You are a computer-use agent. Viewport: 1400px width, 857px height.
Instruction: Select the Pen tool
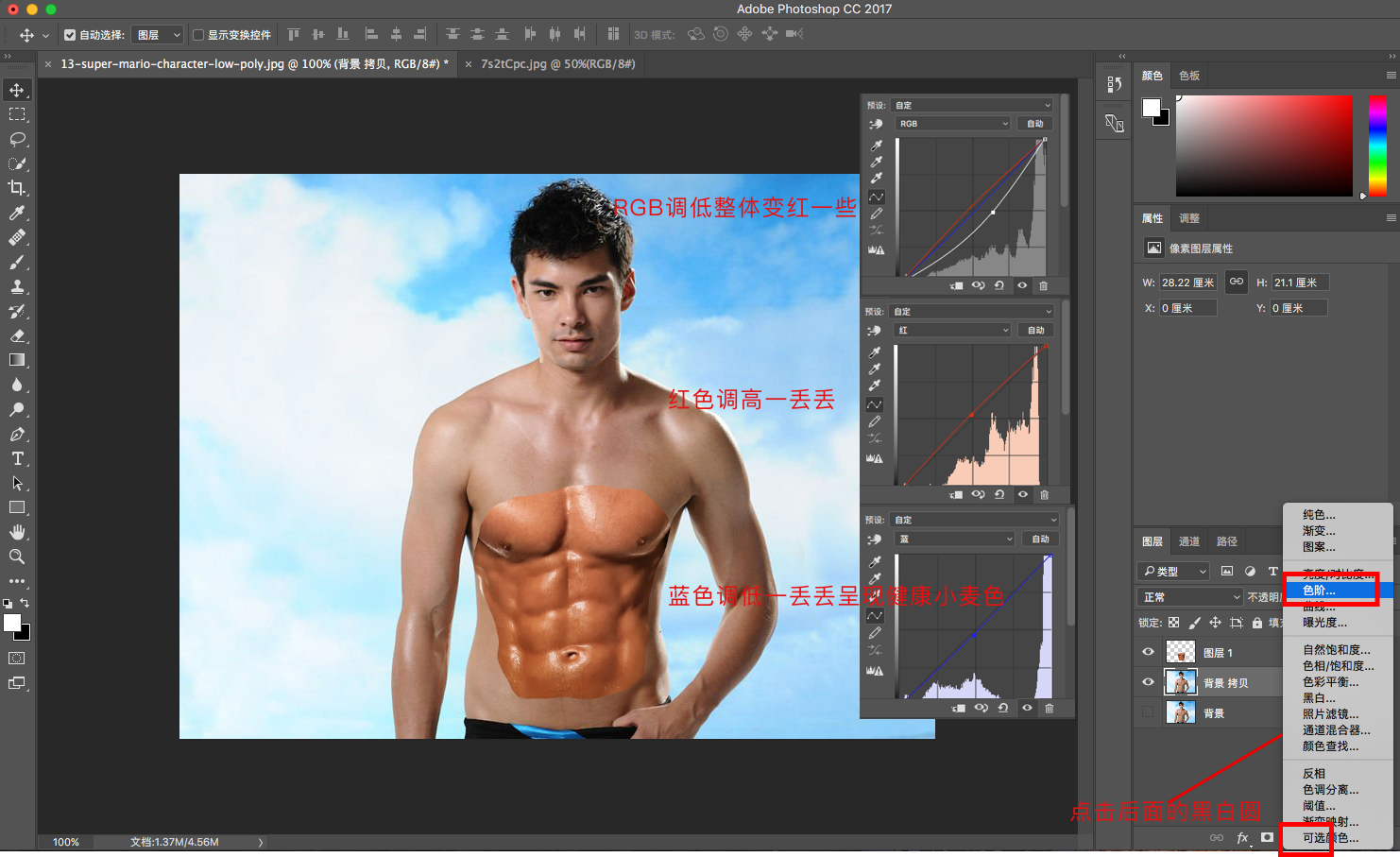coord(17,434)
